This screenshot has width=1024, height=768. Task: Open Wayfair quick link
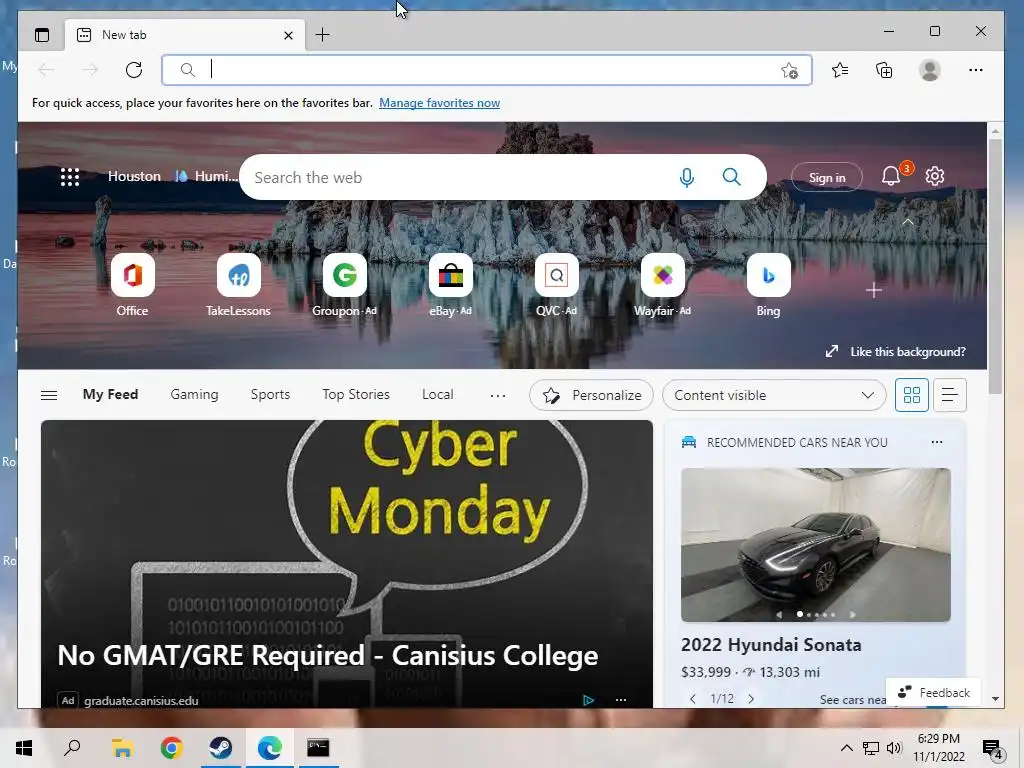662,284
